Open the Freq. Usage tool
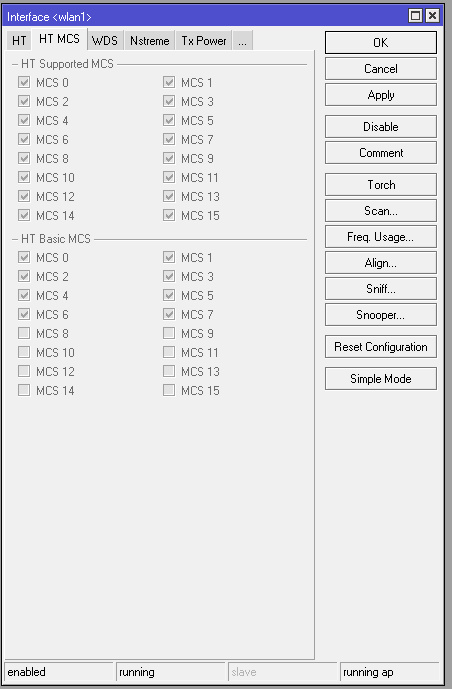Screen dimensions: 452x689 pos(380,237)
